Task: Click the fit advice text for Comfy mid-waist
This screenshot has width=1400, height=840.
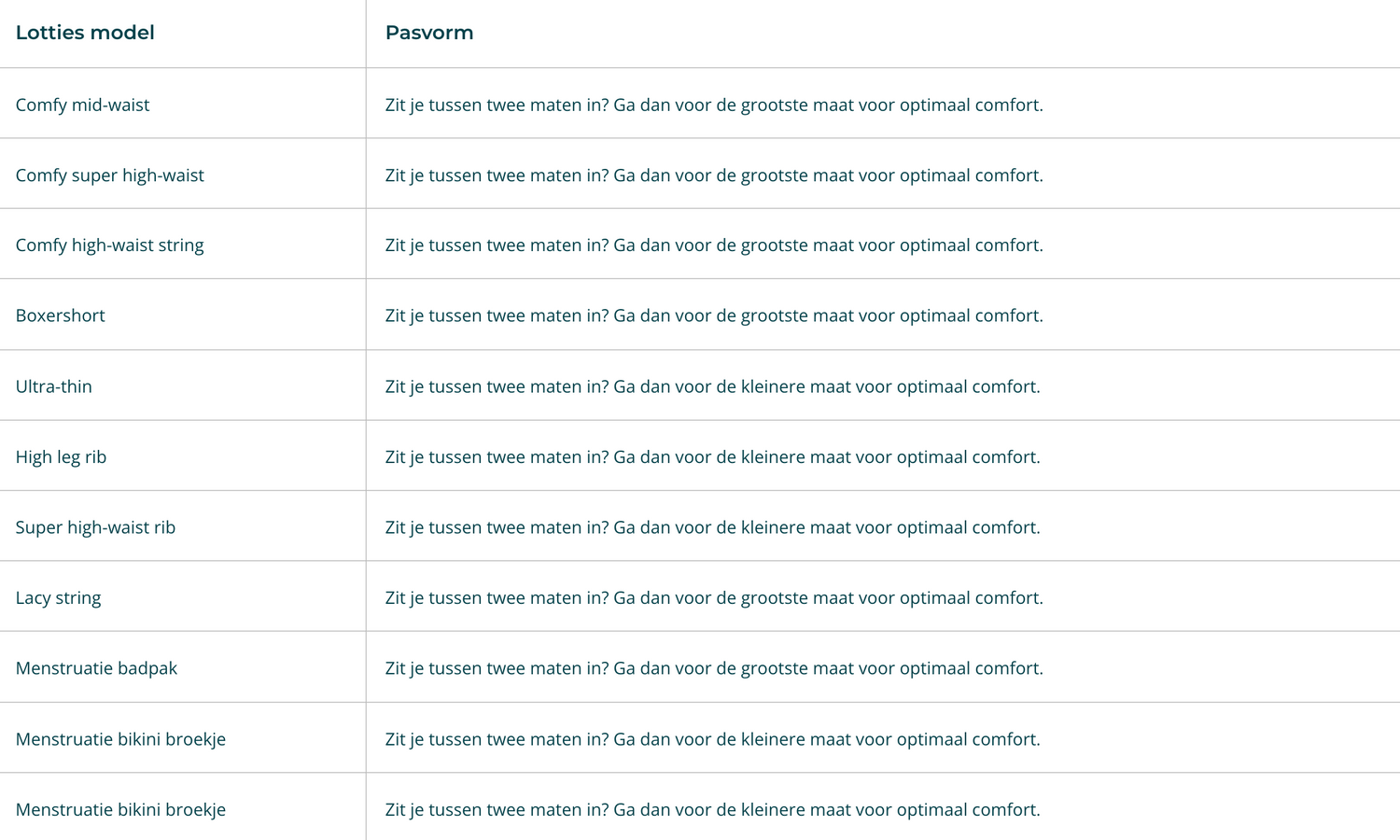Action: tap(714, 105)
